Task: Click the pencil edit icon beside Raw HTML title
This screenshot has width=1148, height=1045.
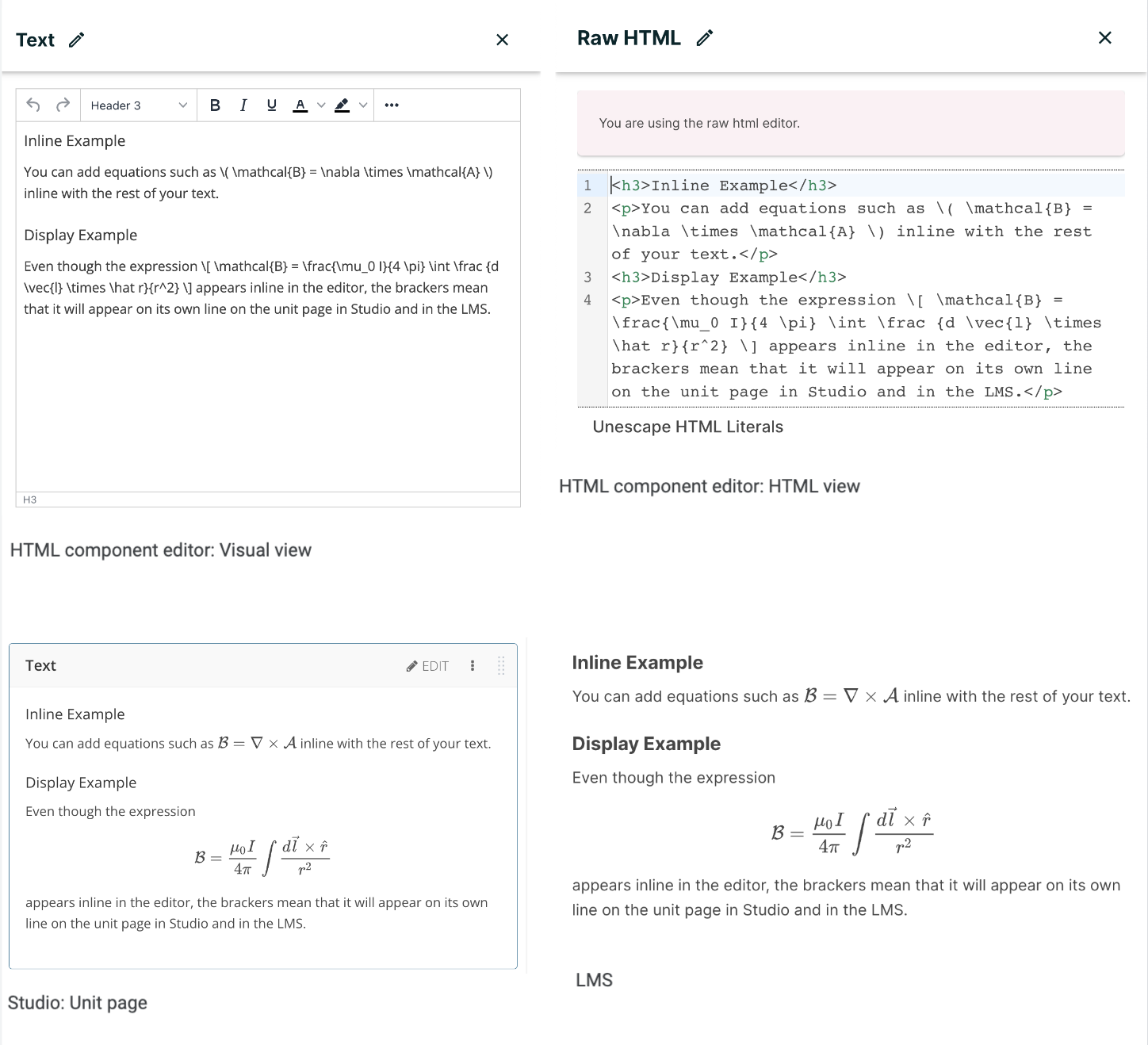Action: (704, 37)
